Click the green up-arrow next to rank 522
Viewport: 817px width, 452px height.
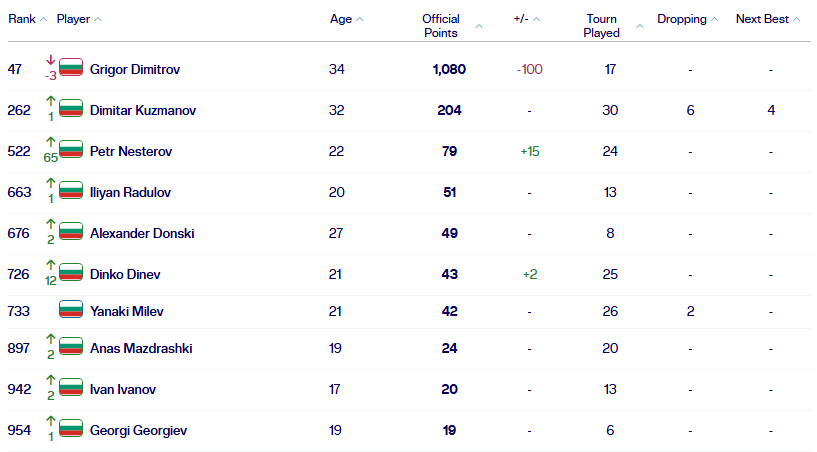point(51,142)
